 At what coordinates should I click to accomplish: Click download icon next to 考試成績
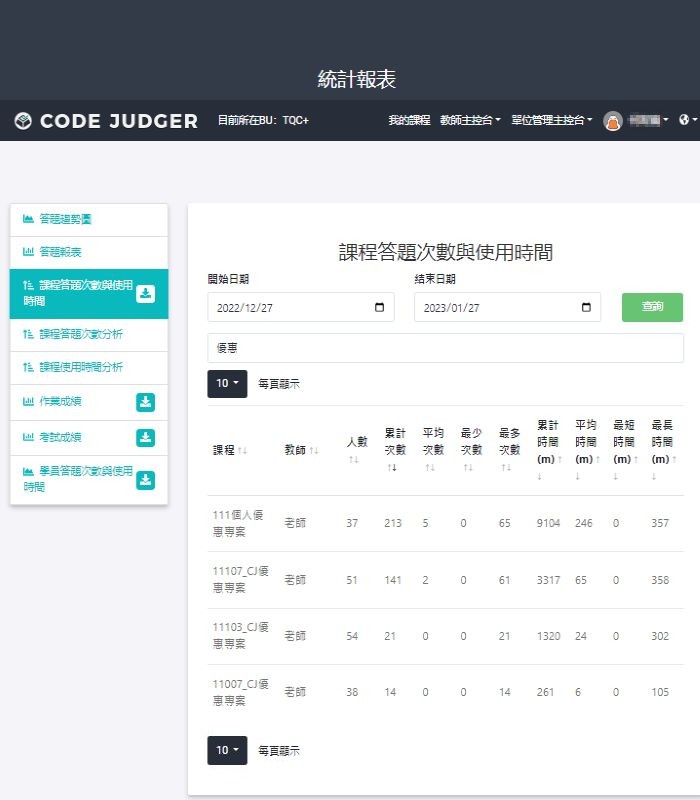click(145, 437)
